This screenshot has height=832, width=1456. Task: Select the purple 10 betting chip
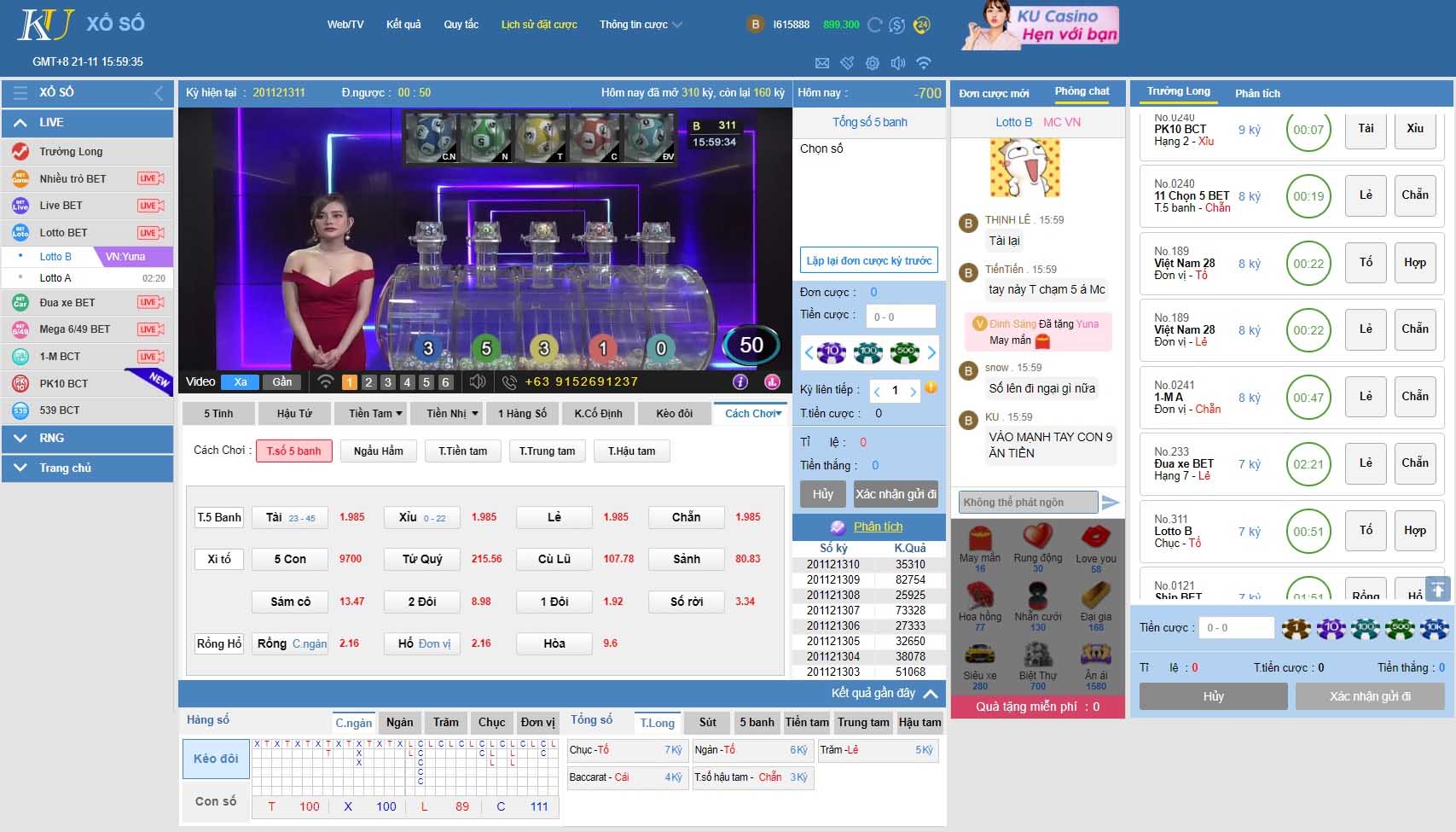(x=831, y=352)
